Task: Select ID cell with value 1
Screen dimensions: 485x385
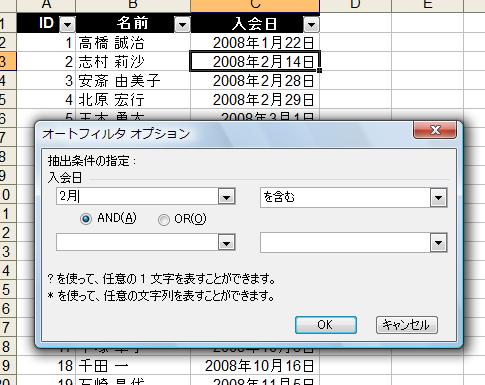Action: [x=46, y=42]
